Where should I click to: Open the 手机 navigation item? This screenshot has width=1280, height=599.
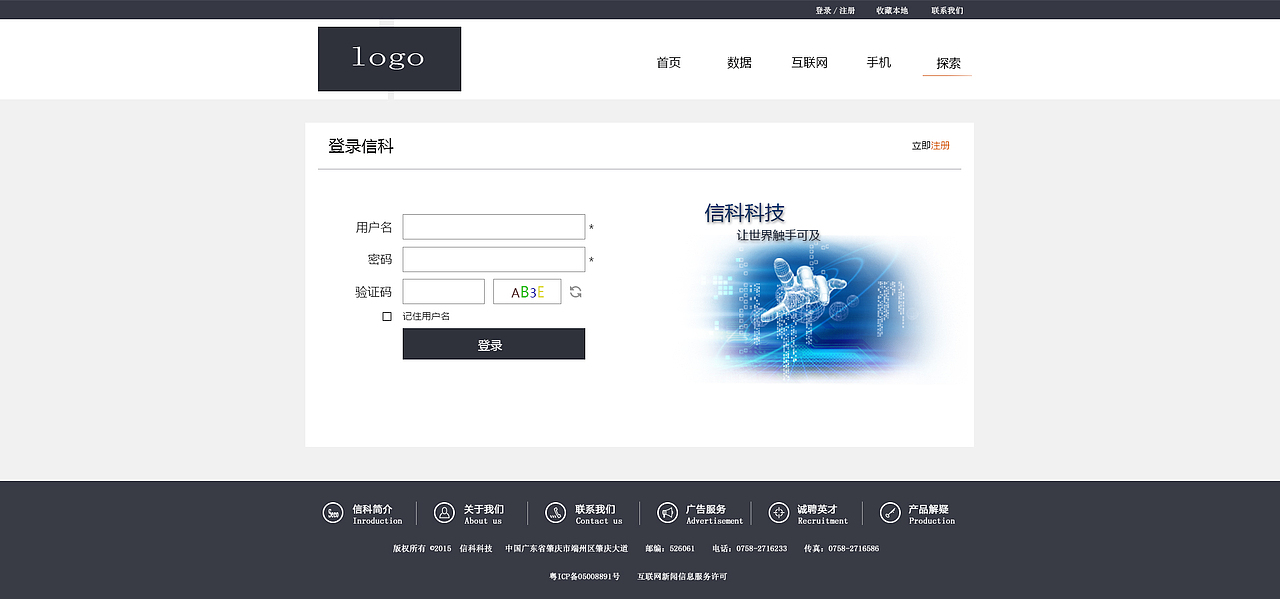(x=878, y=62)
